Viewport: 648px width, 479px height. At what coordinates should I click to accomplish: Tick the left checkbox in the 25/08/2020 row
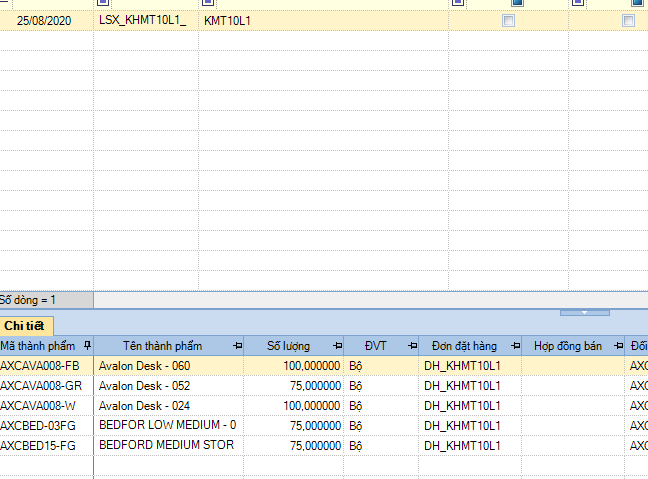509,20
